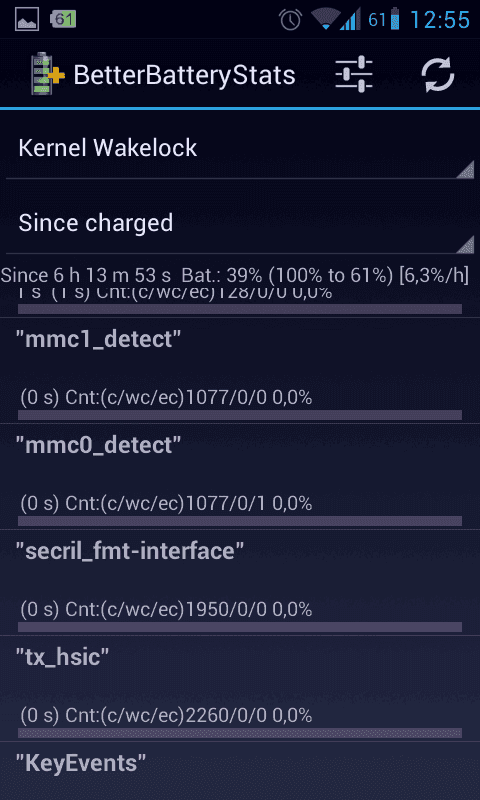
Task: Select the "mmc0_detect" wakelock entry
Action: [240, 477]
